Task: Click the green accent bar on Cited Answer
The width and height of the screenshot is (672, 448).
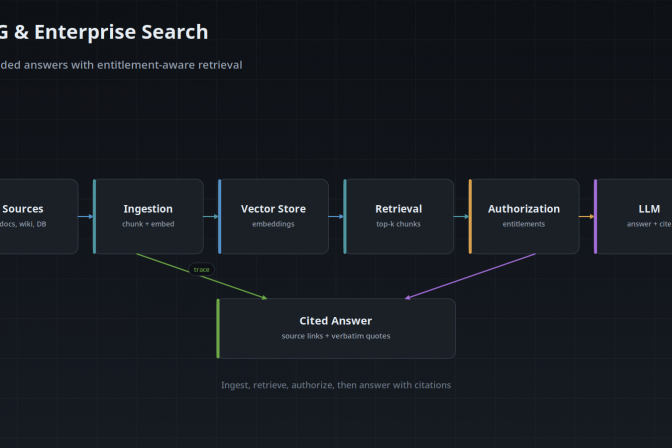Action: [218, 328]
